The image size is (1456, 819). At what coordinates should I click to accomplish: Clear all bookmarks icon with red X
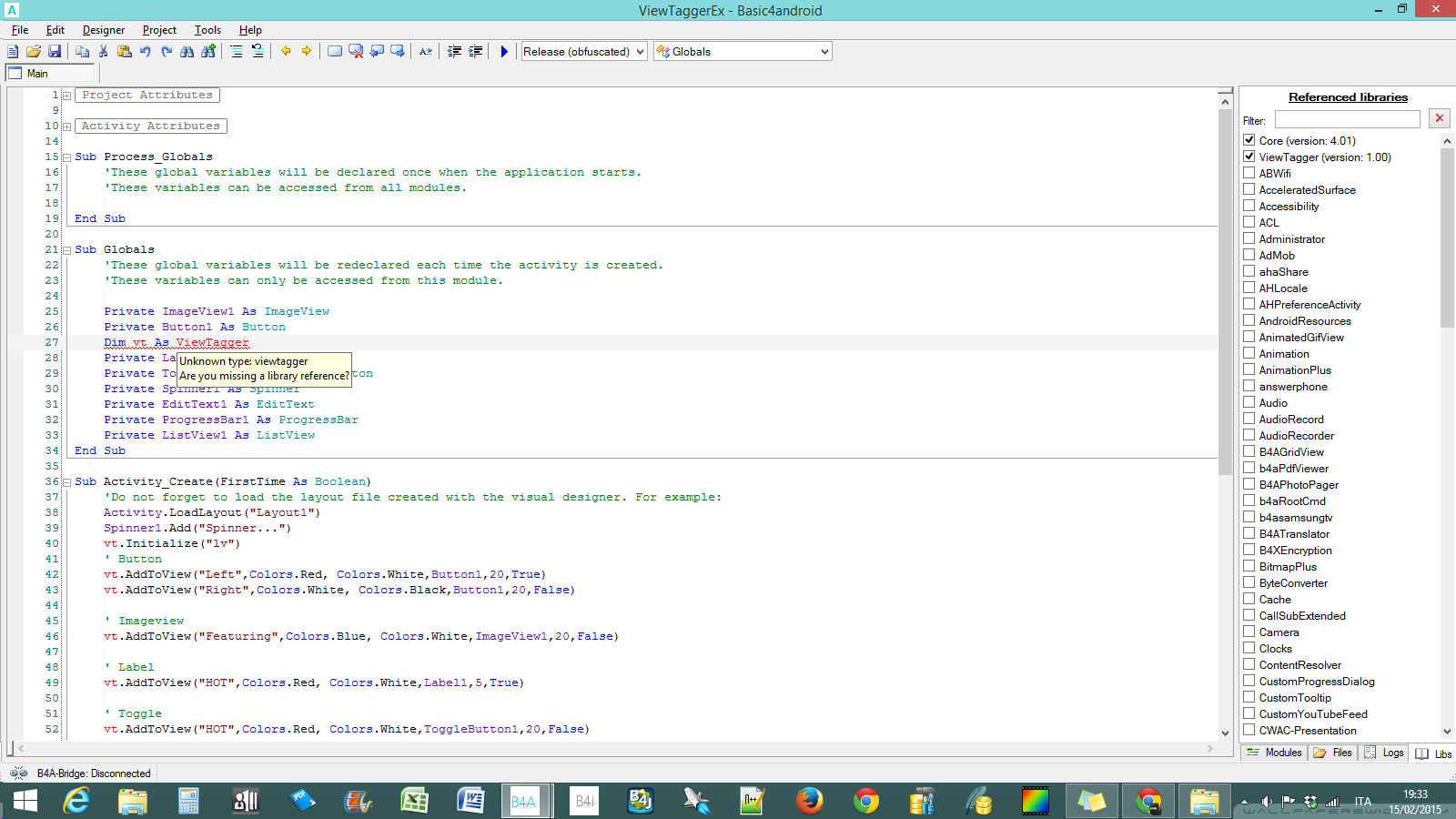click(x=356, y=52)
